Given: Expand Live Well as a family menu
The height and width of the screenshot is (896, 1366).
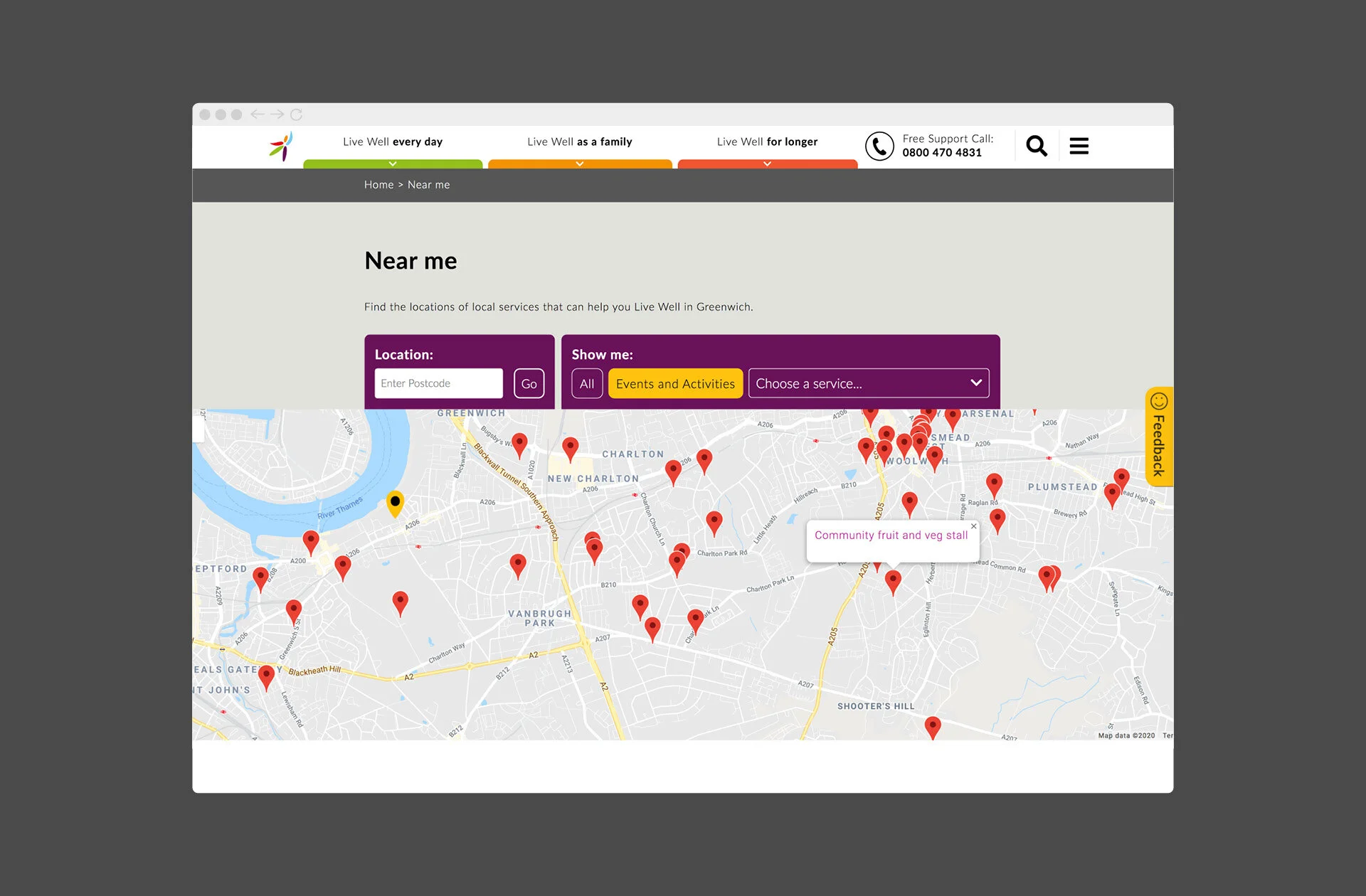Looking at the screenshot, I should click(580, 142).
